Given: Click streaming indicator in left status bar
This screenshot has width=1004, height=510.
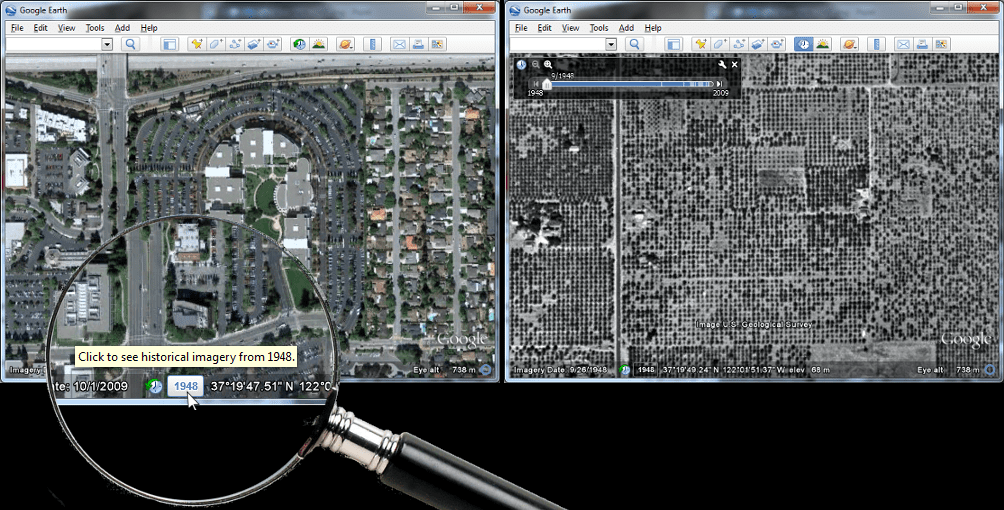Looking at the screenshot, I should tap(486, 370).
